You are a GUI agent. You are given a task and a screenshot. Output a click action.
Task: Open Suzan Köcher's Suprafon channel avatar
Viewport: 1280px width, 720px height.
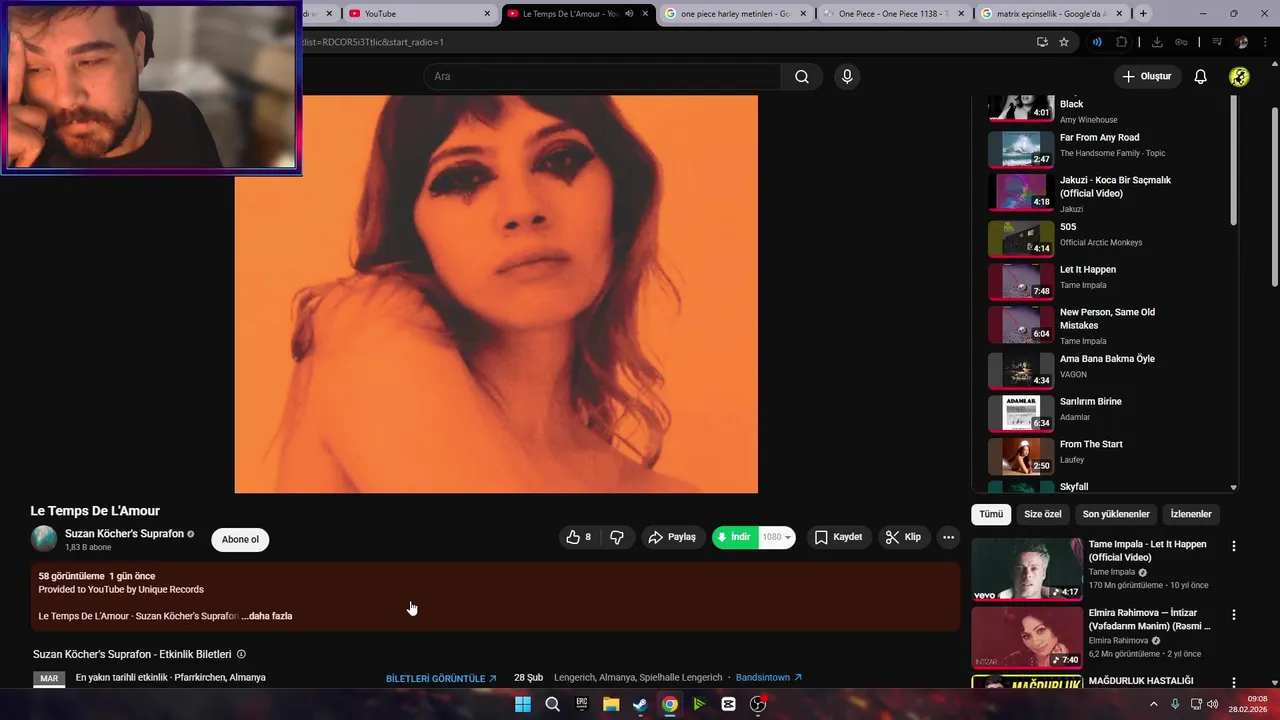tap(44, 539)
